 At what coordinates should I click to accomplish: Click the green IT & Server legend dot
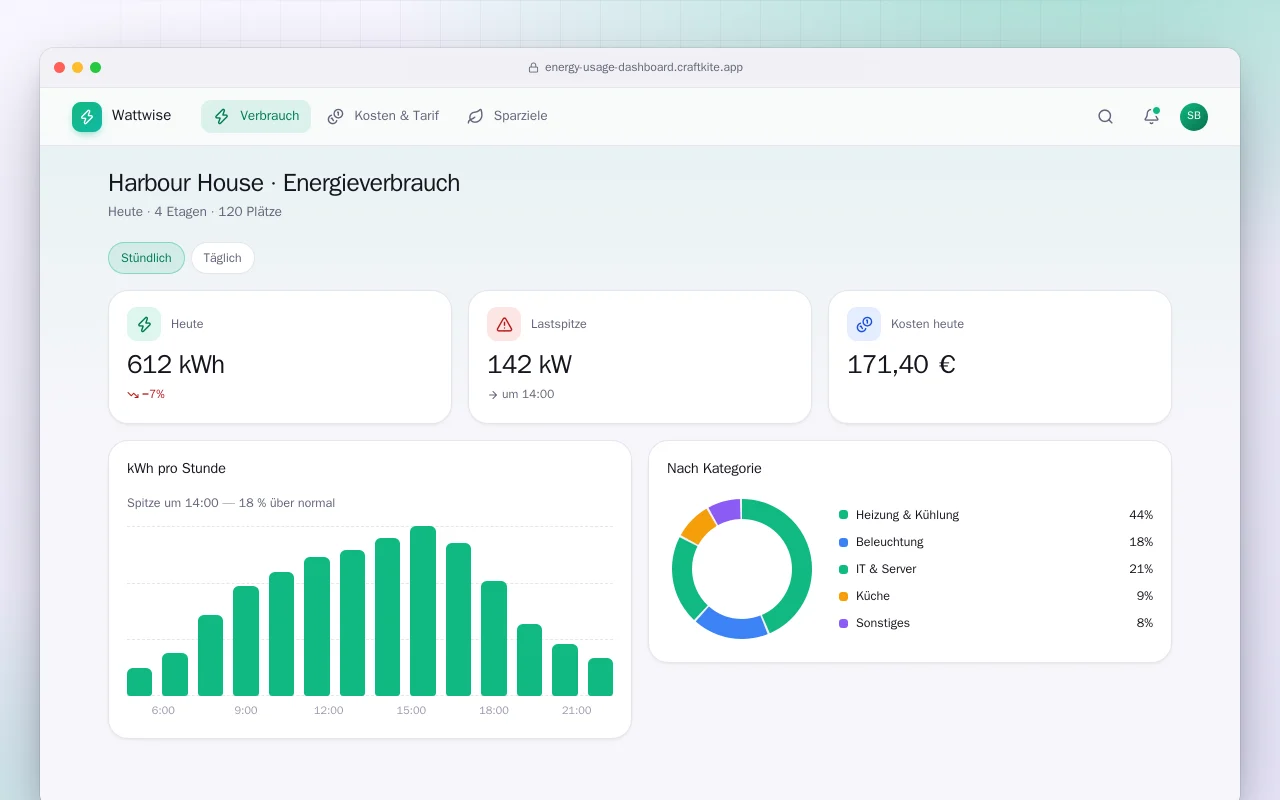pos(843,569)
